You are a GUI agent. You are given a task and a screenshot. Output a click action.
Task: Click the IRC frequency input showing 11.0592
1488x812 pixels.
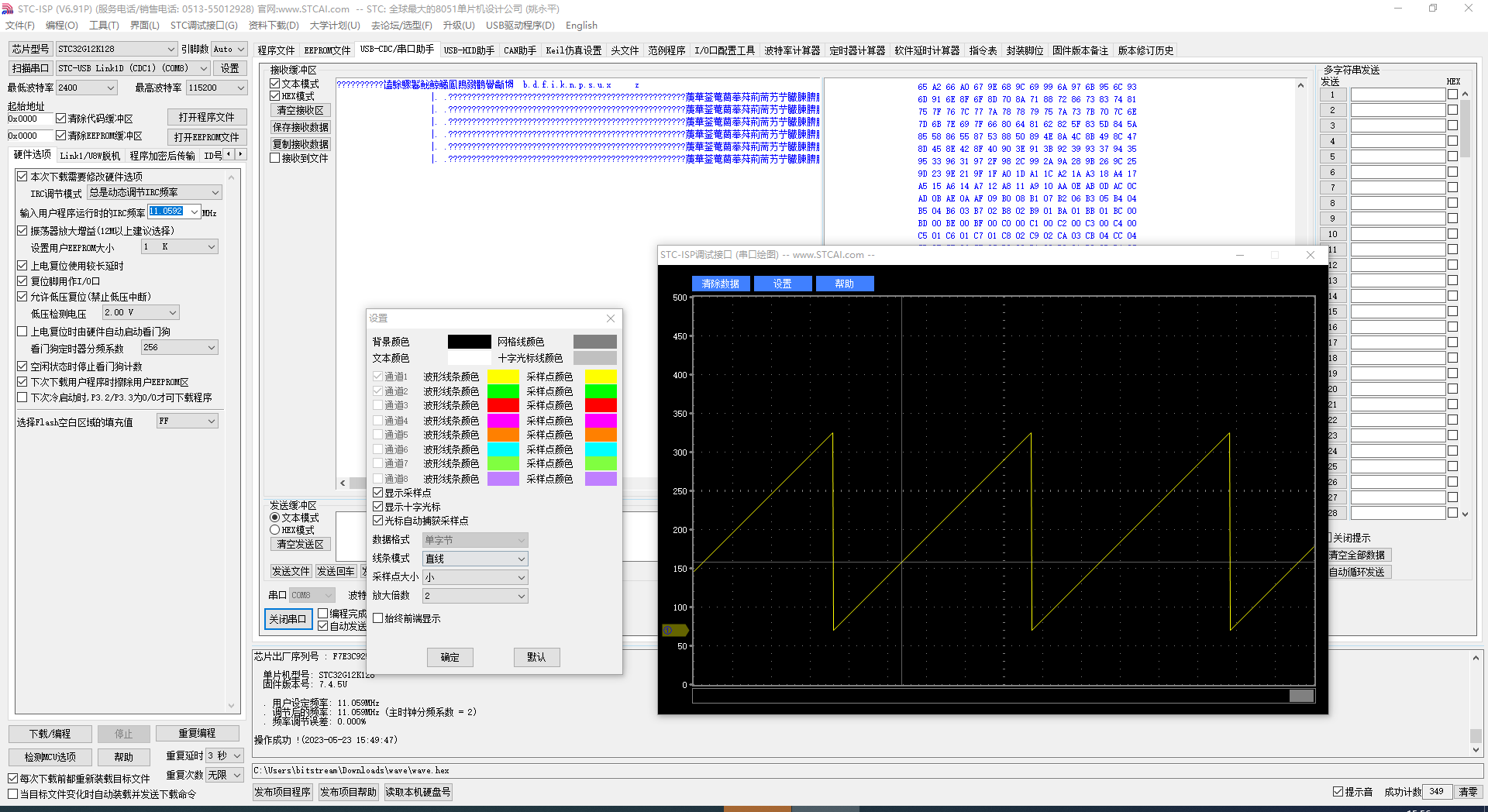pyautogui.click(x=174, y=212)
